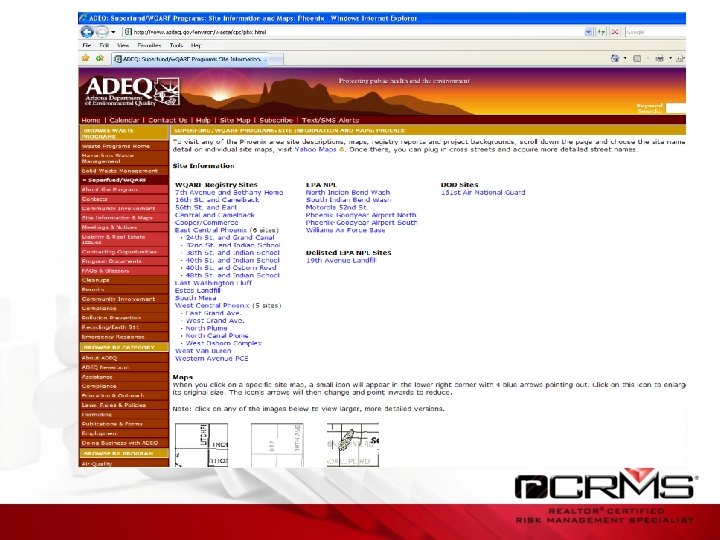Click the Yahoo Maps link
This screenshot has height=540, width=720.
coord(316,150)
